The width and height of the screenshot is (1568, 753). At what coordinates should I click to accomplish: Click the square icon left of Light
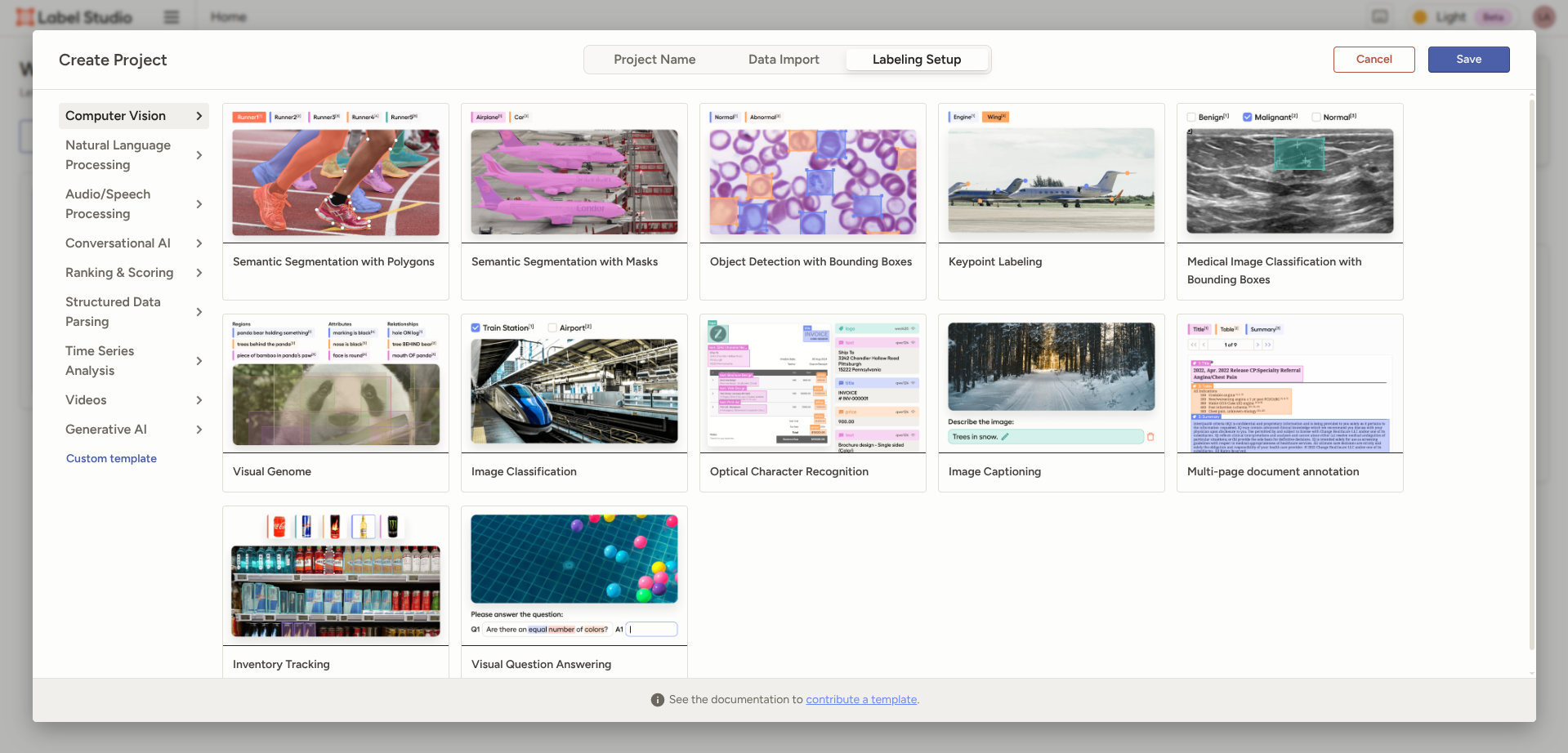pyautogui.click(x=1380, y=17)
